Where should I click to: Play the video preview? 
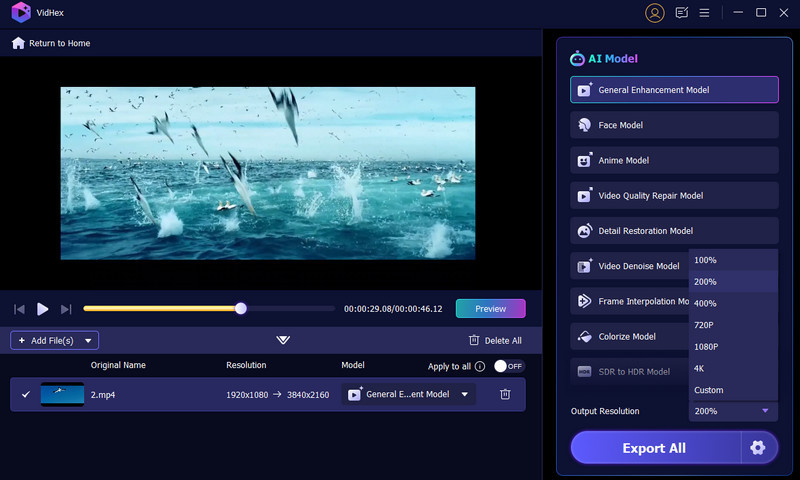[43, 309]
